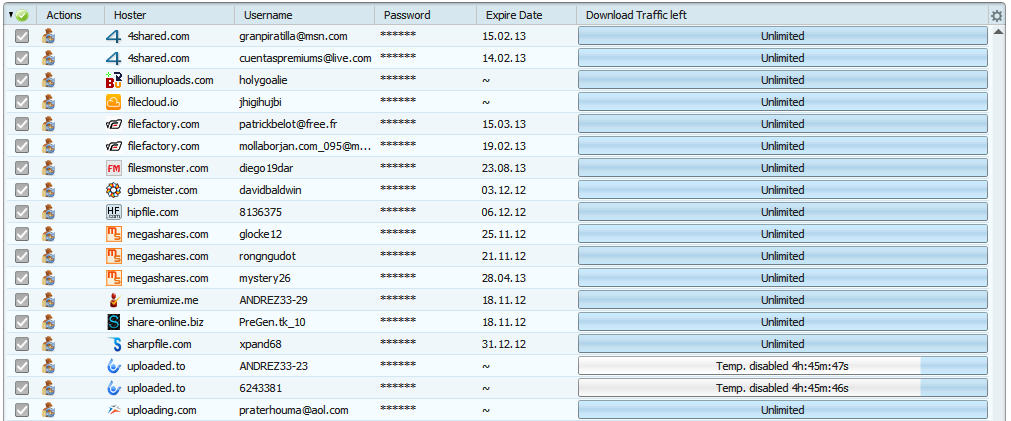
Task: Click the expire date 06.12.12
Action: [504, 212]
